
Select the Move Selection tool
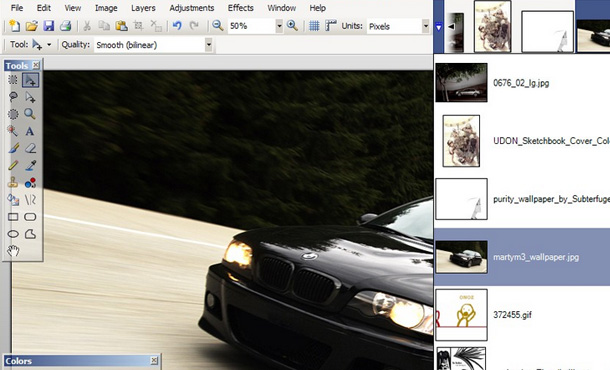tap(30, 96)
